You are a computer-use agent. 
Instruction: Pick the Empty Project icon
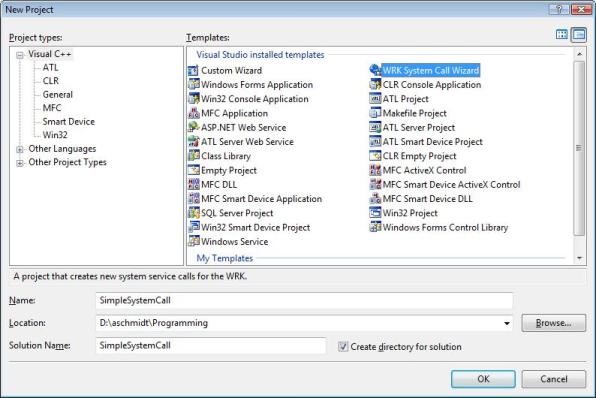point(193,170)
